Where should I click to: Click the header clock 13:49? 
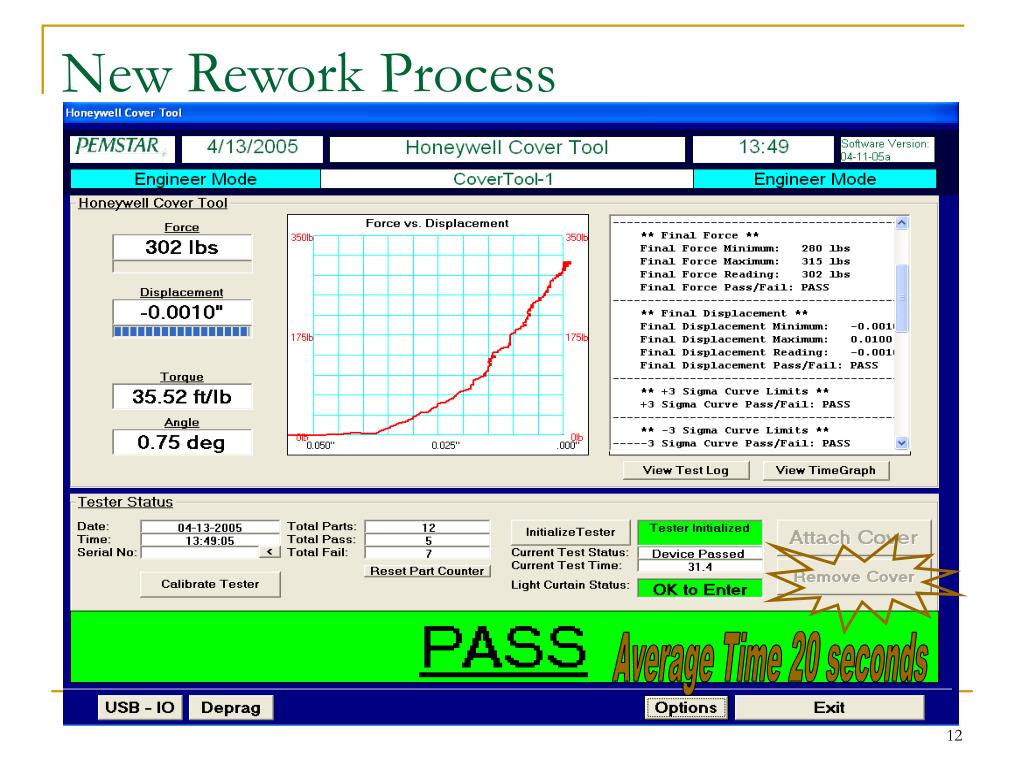click(763, 148)
